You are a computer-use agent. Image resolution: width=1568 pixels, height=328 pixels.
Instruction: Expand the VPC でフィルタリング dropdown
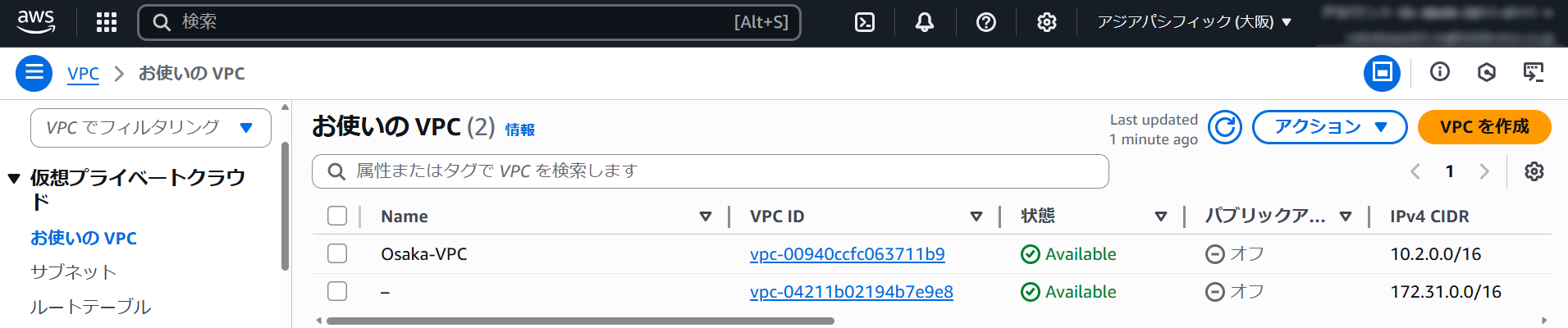(151, 128)
